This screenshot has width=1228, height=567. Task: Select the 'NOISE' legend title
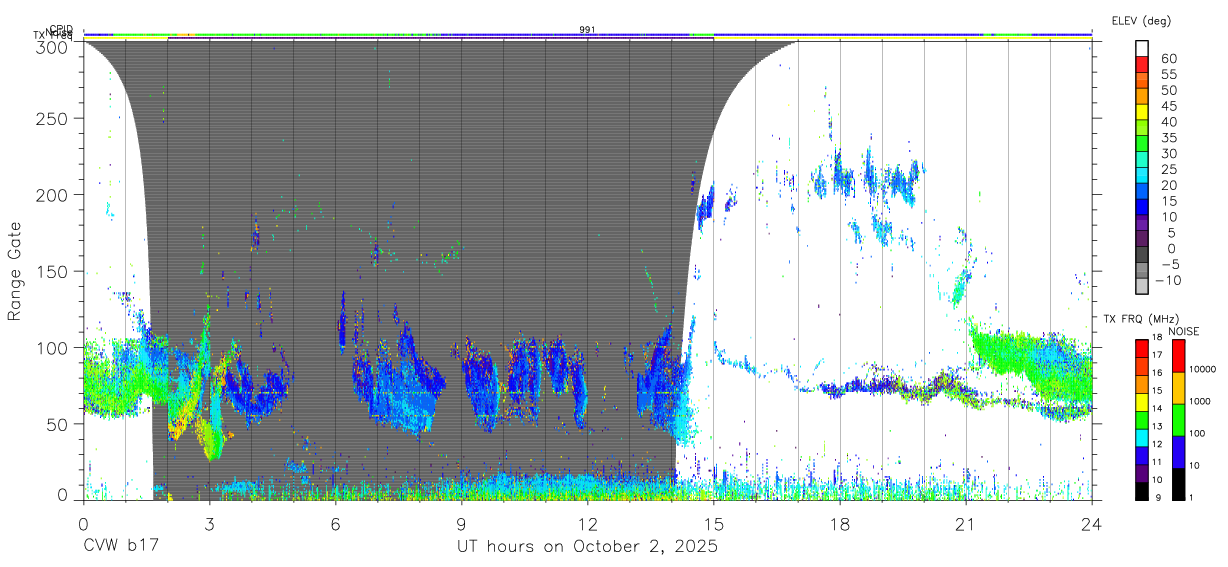(x=1182, y=331)
